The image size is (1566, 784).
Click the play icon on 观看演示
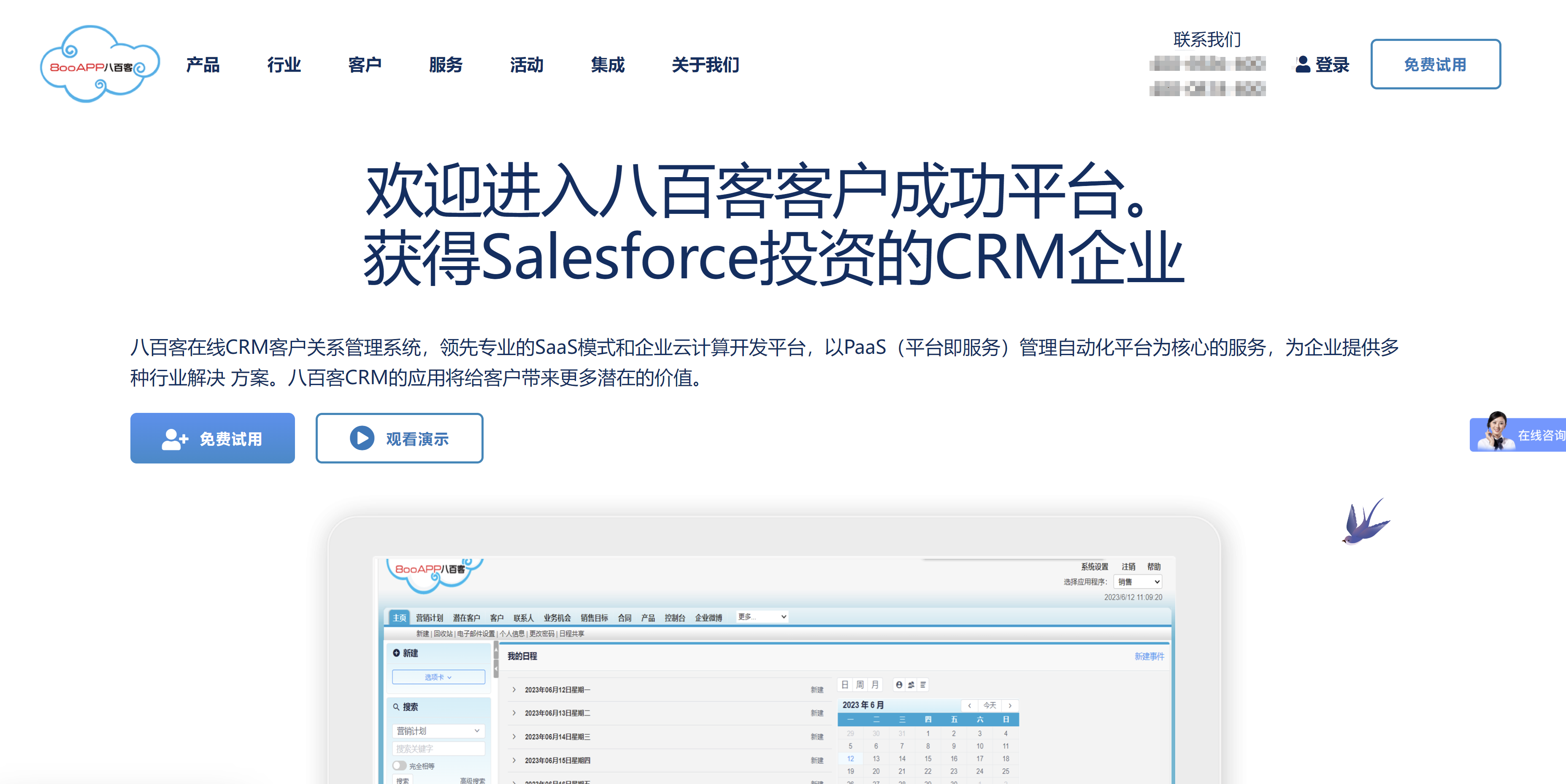coord(362,438)
